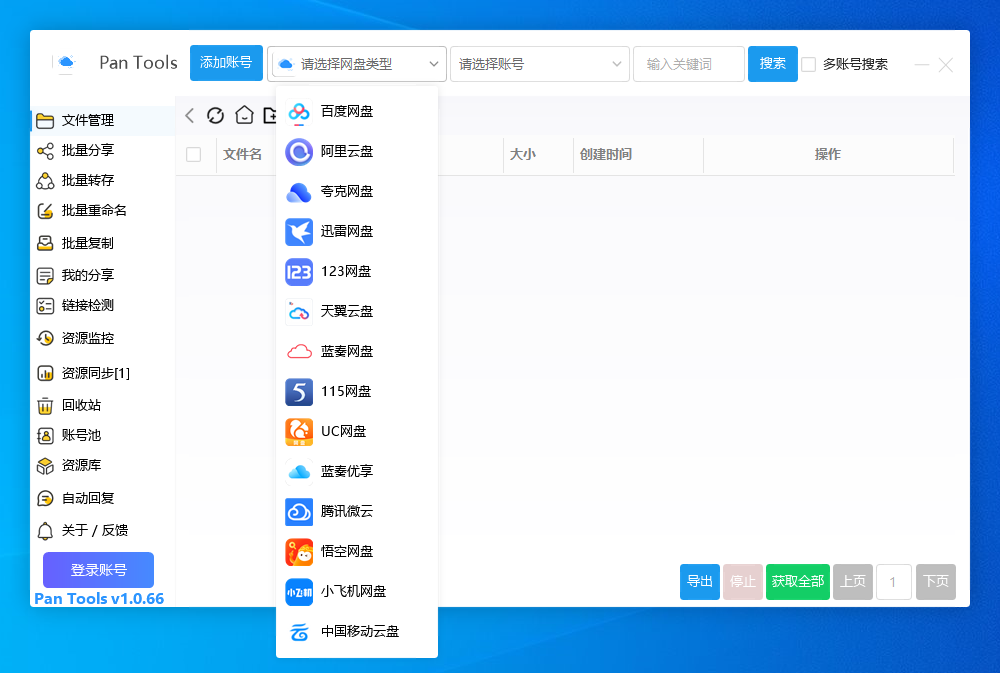1000x673 pixels.
Task: Go back with the left arrow icon
Action: click(x=190, y=115)
